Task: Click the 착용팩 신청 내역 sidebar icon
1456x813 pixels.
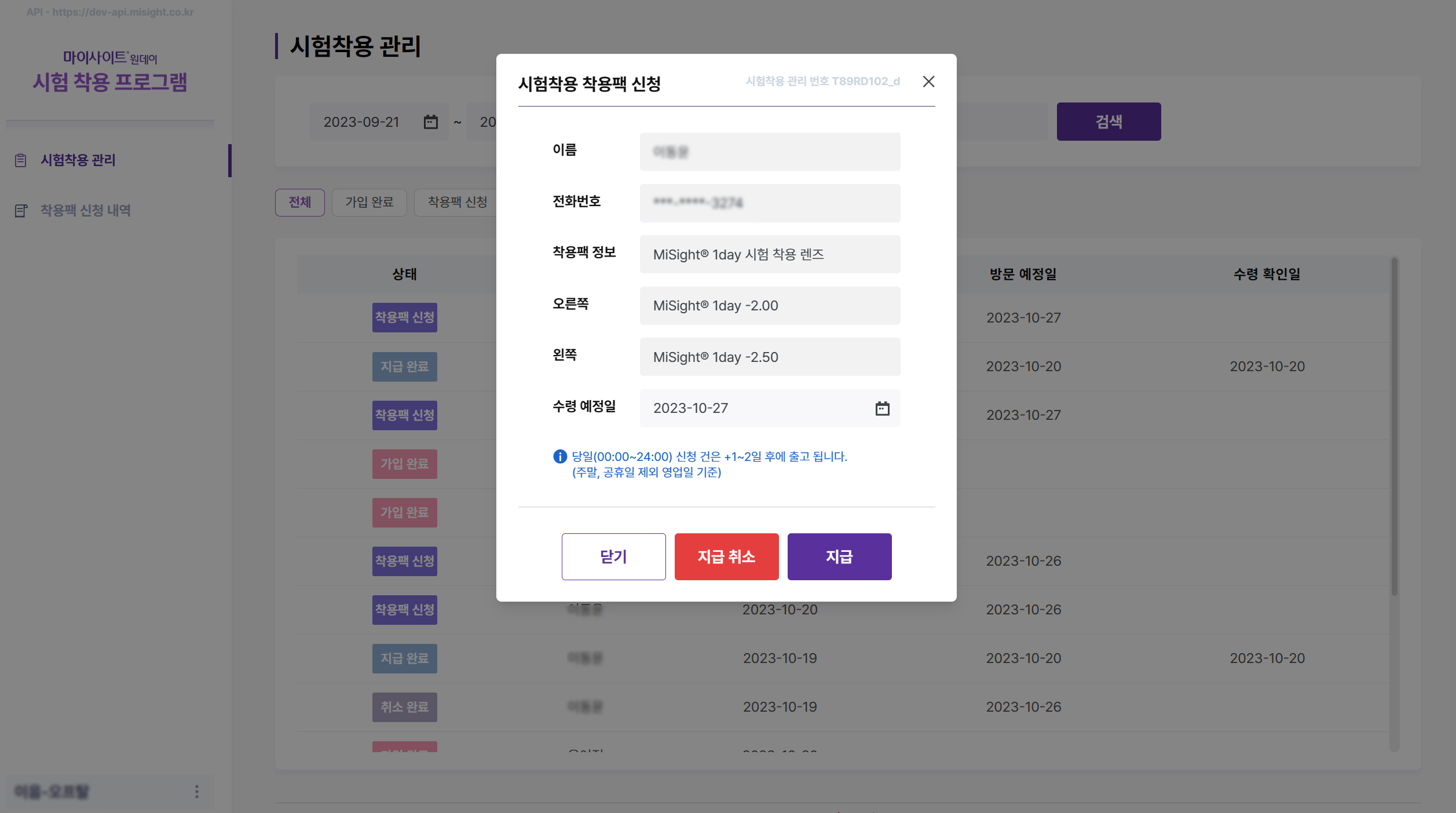Action: 21,211
